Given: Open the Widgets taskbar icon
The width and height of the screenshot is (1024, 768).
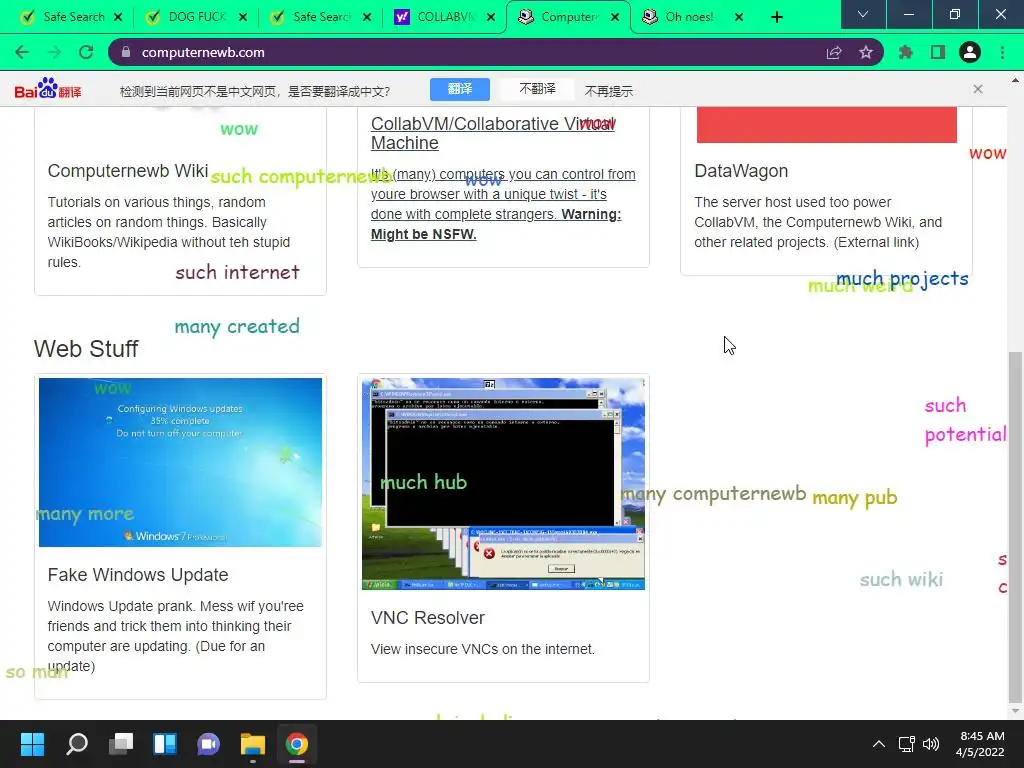Looking at the screenshot, I should [x=165, y=744].
